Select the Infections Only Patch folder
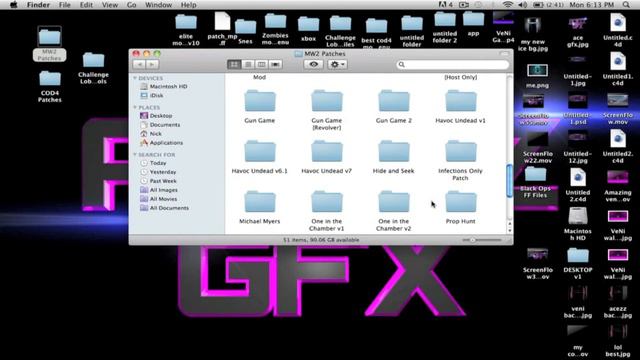Viewport: 640px width, 360px height. tap(460, 151)
